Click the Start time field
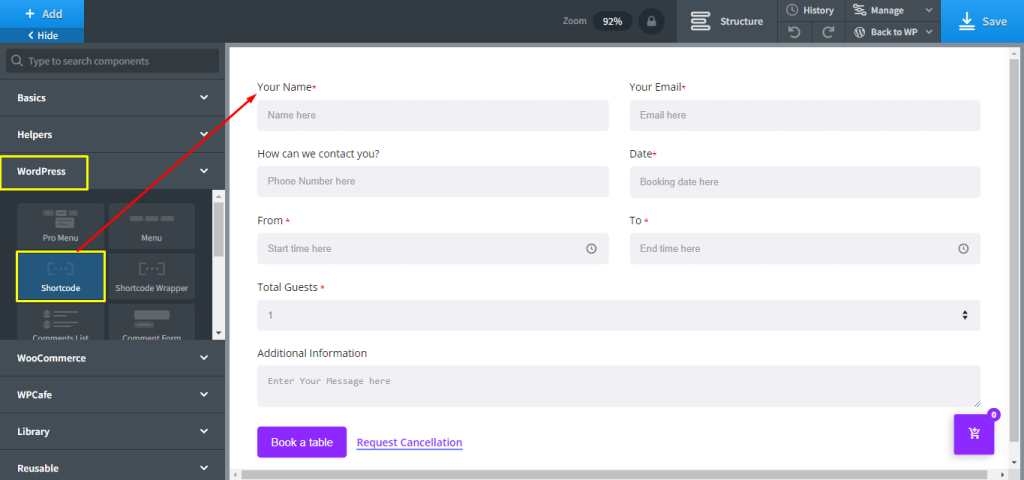The image size is (1024, 480). [432, 249]
